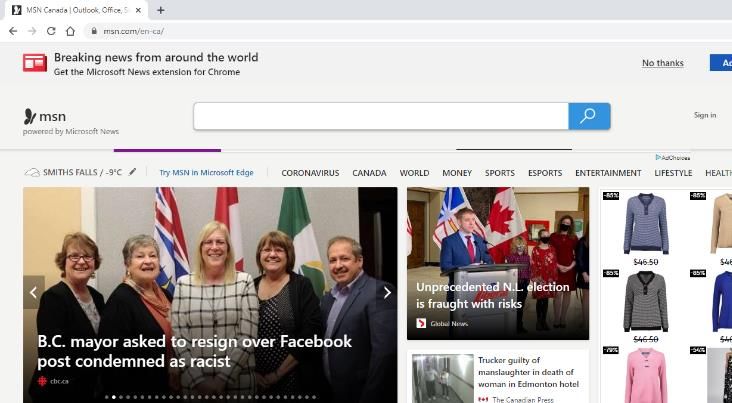The width and height of the screenshot is (732, 403).
Task: Open the Smiths Falls weather link
Action: 82,172
